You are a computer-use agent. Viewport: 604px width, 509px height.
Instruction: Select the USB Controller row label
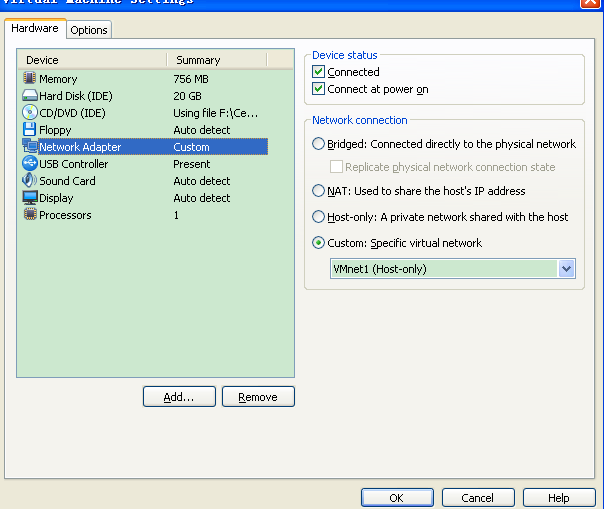point(74,164)
